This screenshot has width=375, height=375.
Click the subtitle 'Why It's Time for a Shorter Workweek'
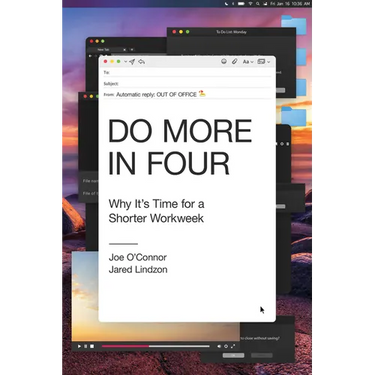point(156,211)
